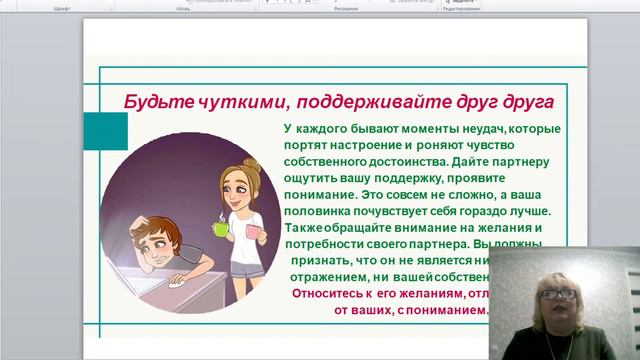This screenshot has height=360, width=640.
Task: Click the line 'портят настроение и роняют чувство'
Action: (x=399, y=145)
